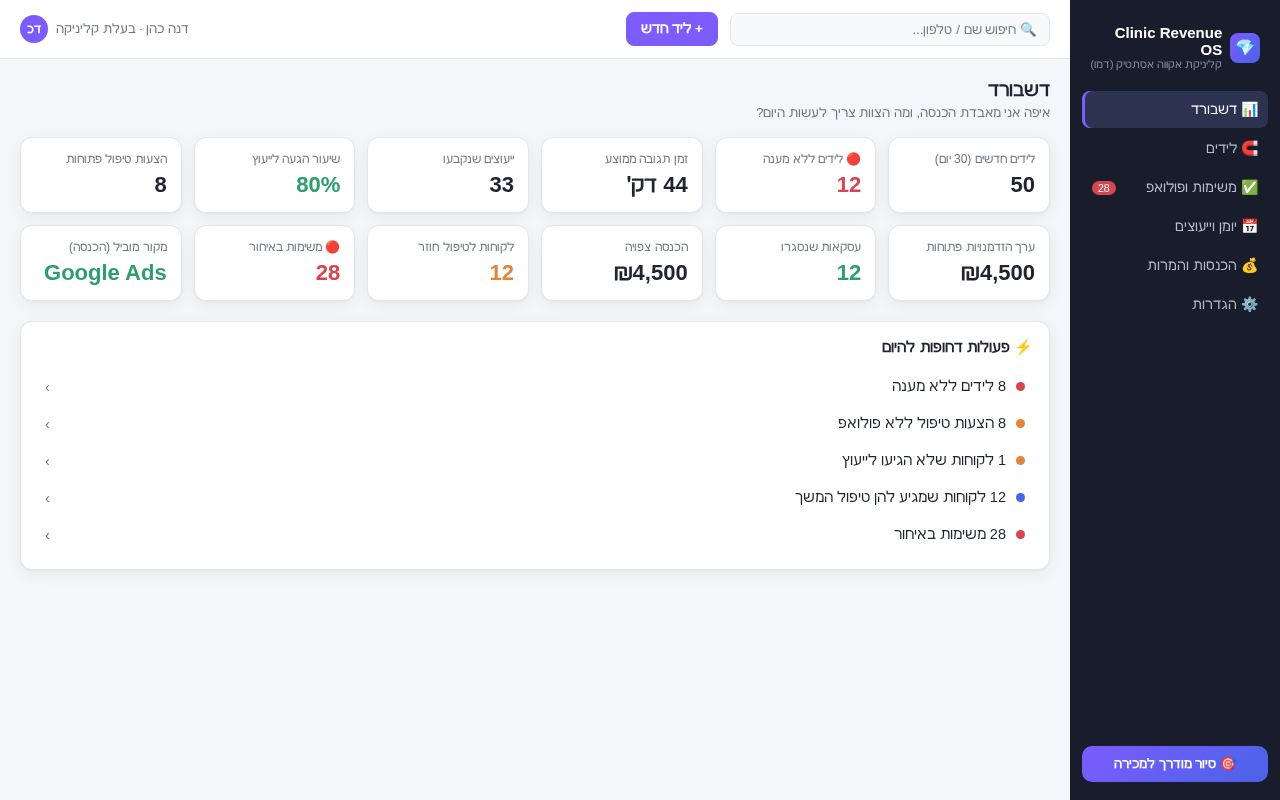This screenshot has width=1280, height=800.
Task: Open the row 8 לידים ללא מענה
Action: click(535, 387)
